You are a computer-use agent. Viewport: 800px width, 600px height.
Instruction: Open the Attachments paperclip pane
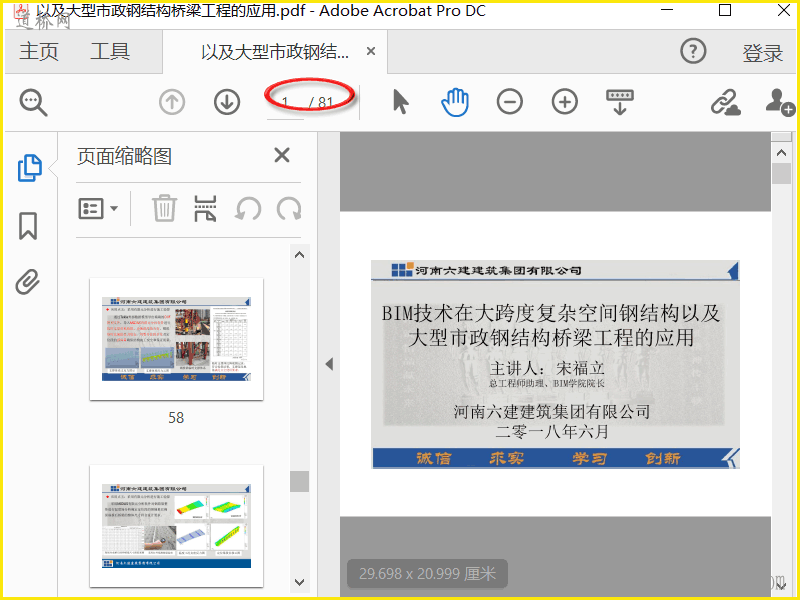point(28,282)
